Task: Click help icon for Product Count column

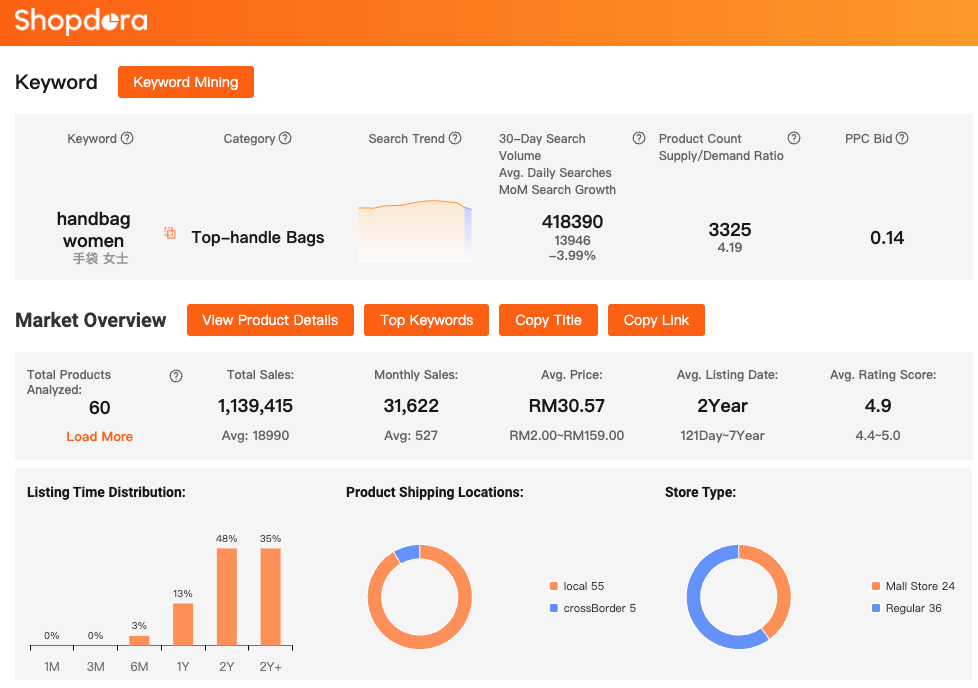Action: (794, 139)
